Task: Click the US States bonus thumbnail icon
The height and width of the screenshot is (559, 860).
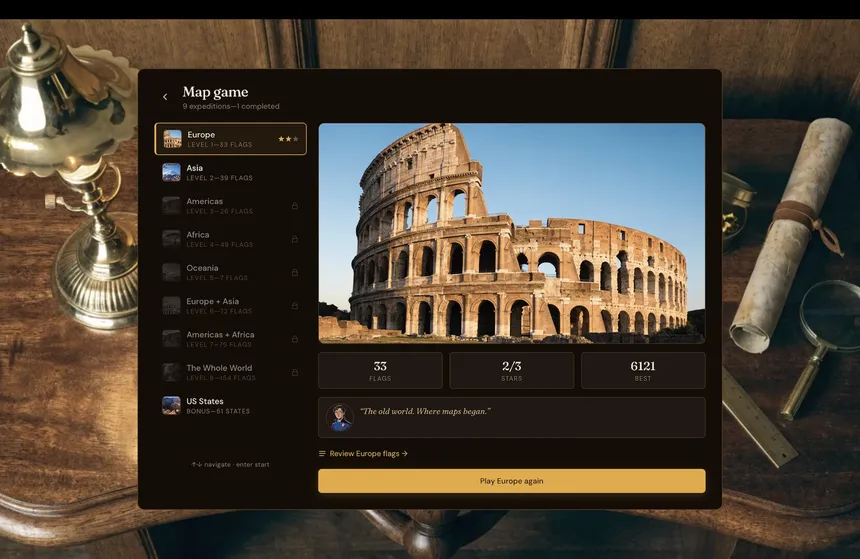Action: pos(172,405)
